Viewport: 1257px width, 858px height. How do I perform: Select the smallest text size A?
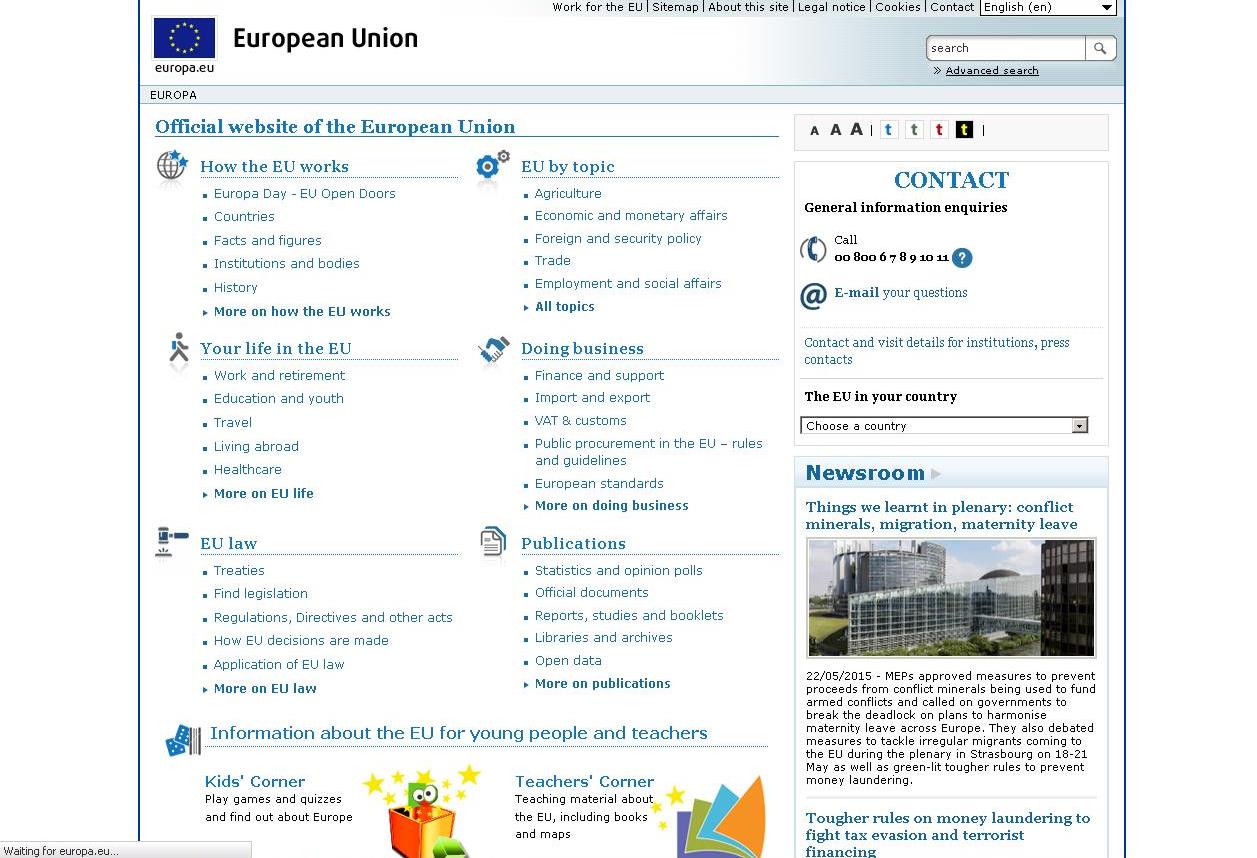[814, 131]
